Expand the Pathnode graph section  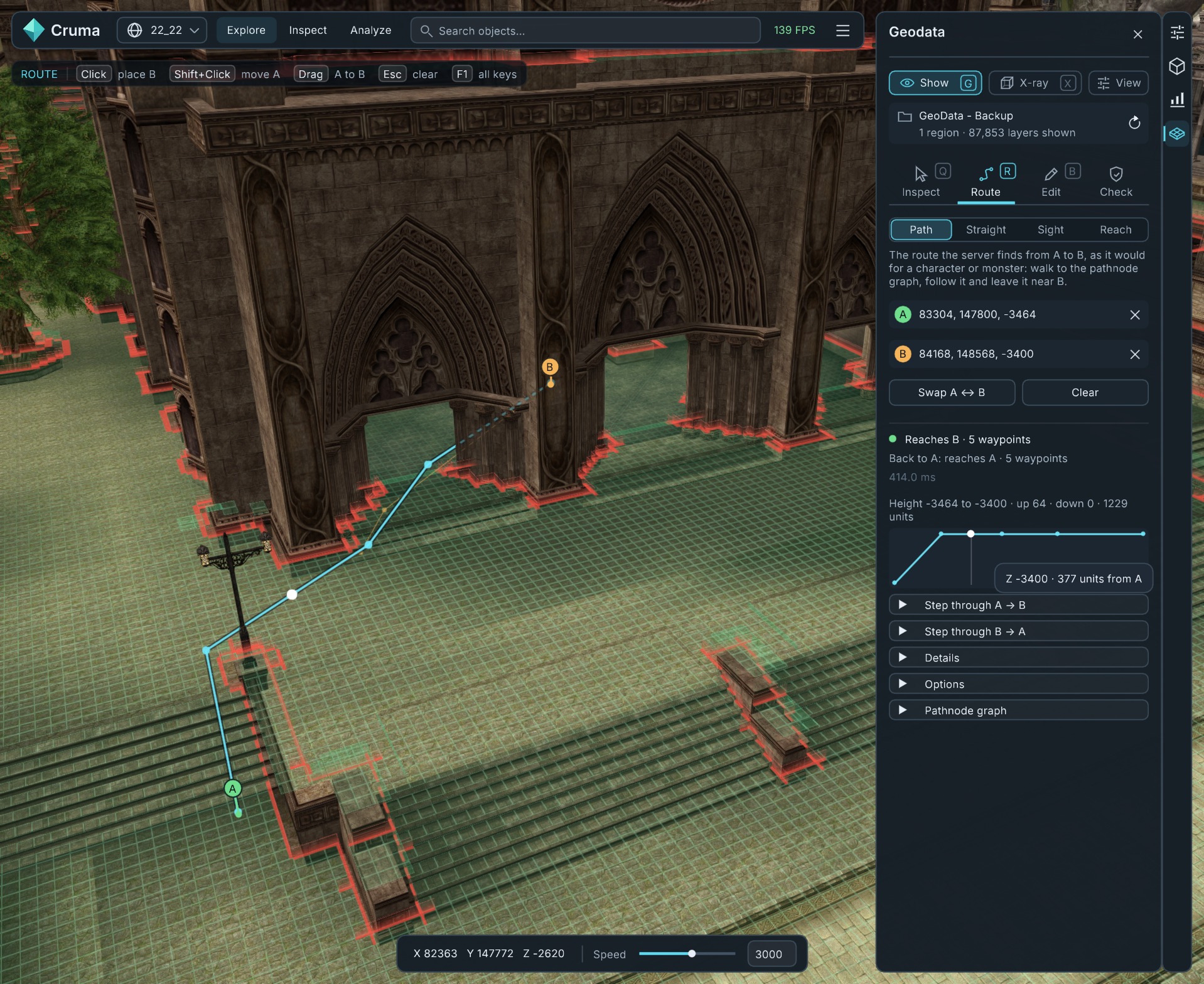pyautogui.click(x=1018, y=710)
